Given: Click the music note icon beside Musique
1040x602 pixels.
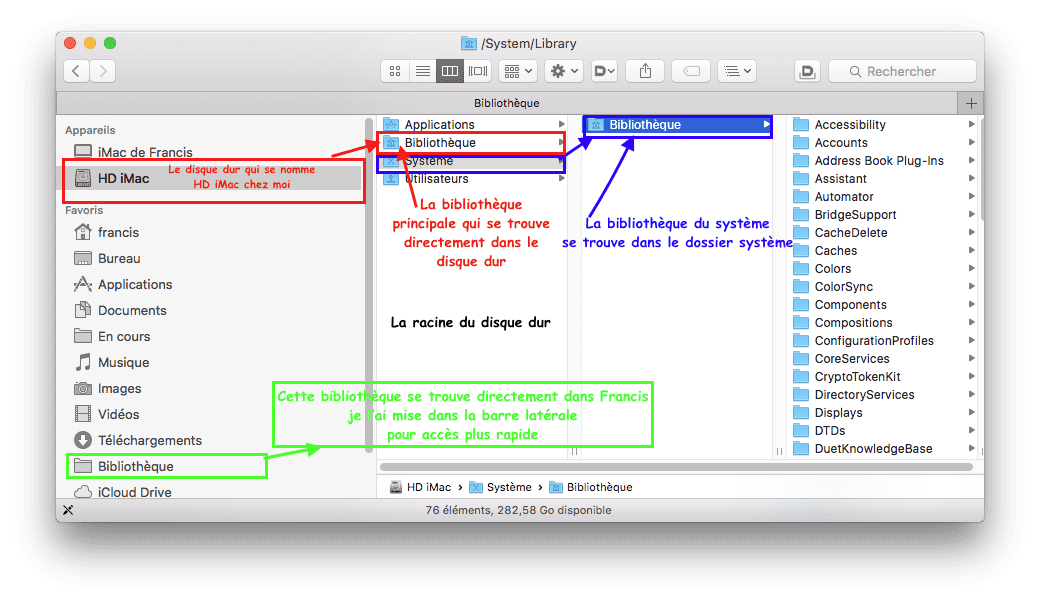Looking at the screenshot, I should [x=83, y=362].
